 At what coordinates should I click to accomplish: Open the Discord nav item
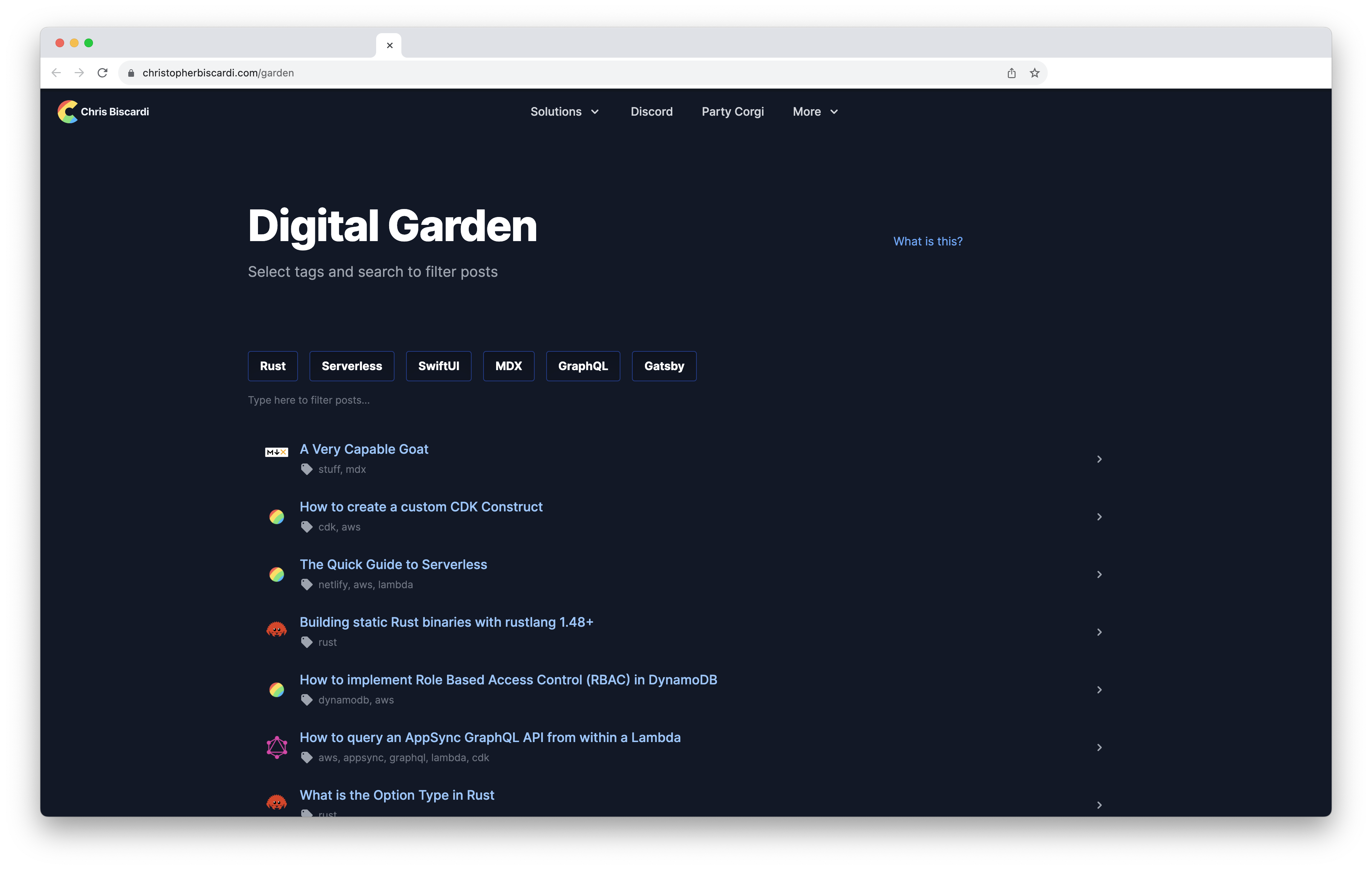(x=651, y=112)
